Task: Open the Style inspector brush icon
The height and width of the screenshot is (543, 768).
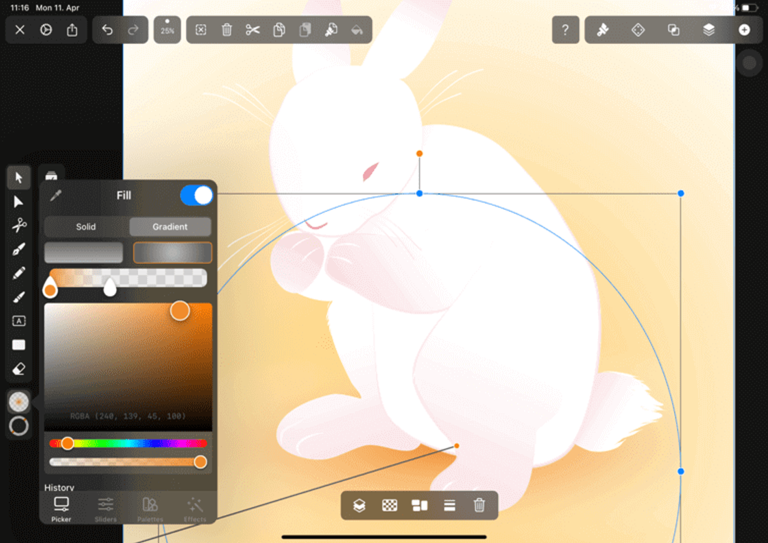Action: (603, 30)
